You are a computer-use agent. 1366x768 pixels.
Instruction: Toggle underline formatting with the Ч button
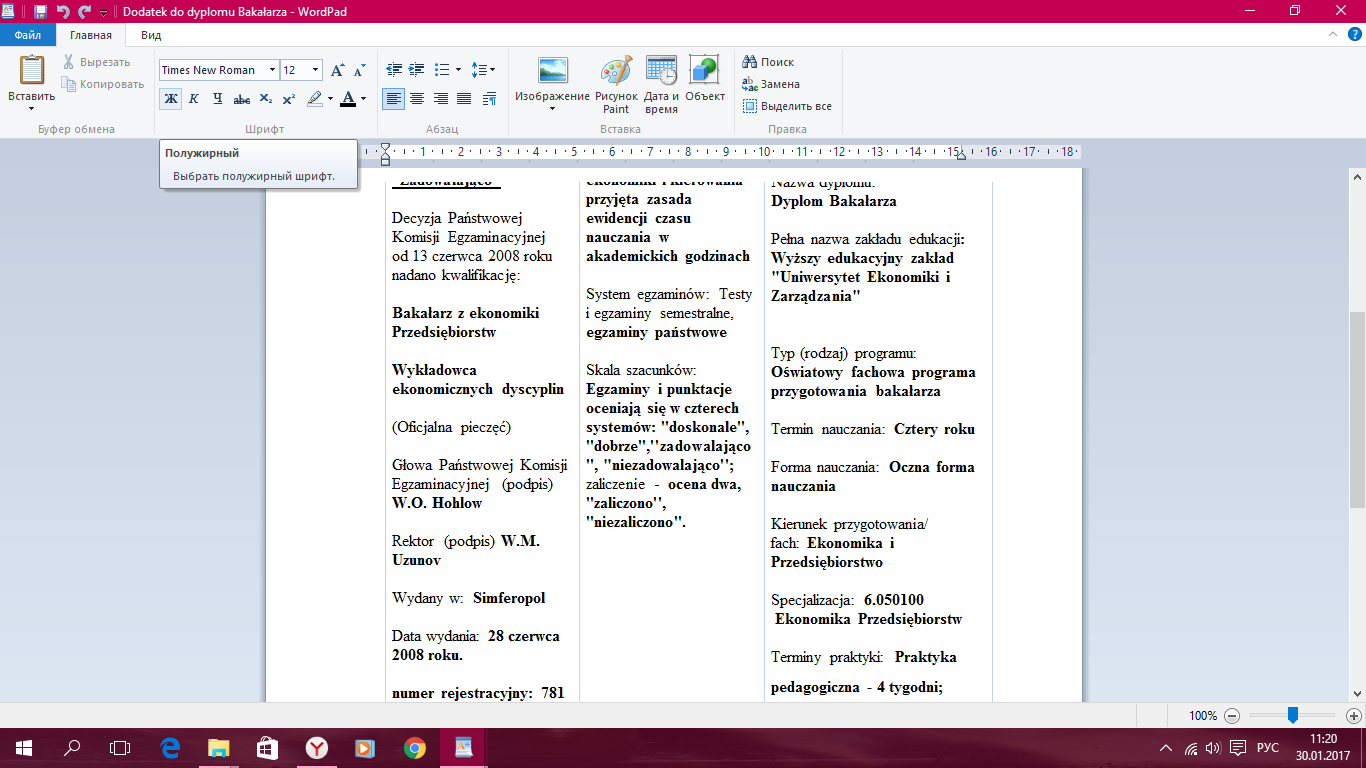point(218,98)
